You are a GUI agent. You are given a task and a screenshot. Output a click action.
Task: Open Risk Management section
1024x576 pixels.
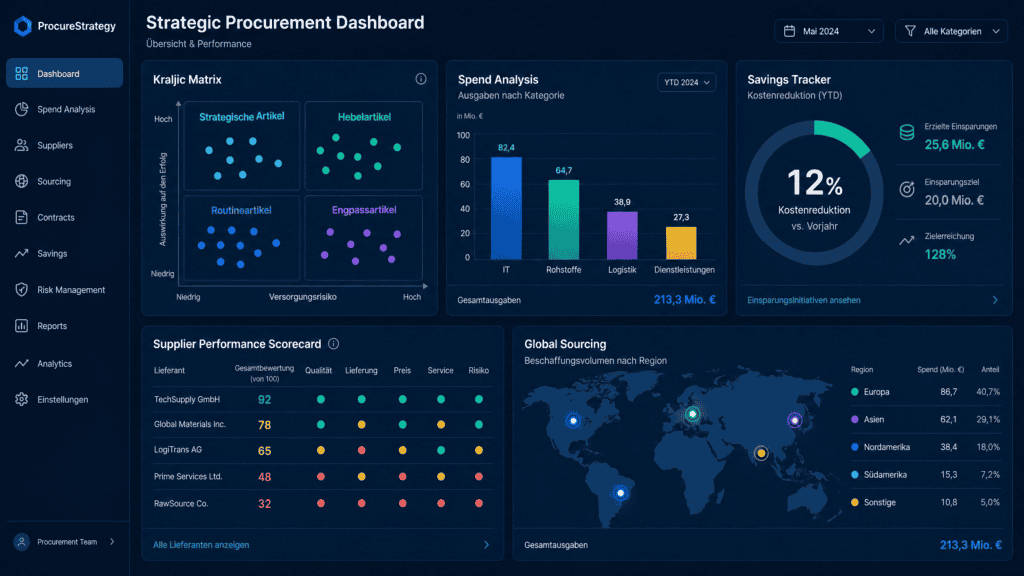[65, 289]
